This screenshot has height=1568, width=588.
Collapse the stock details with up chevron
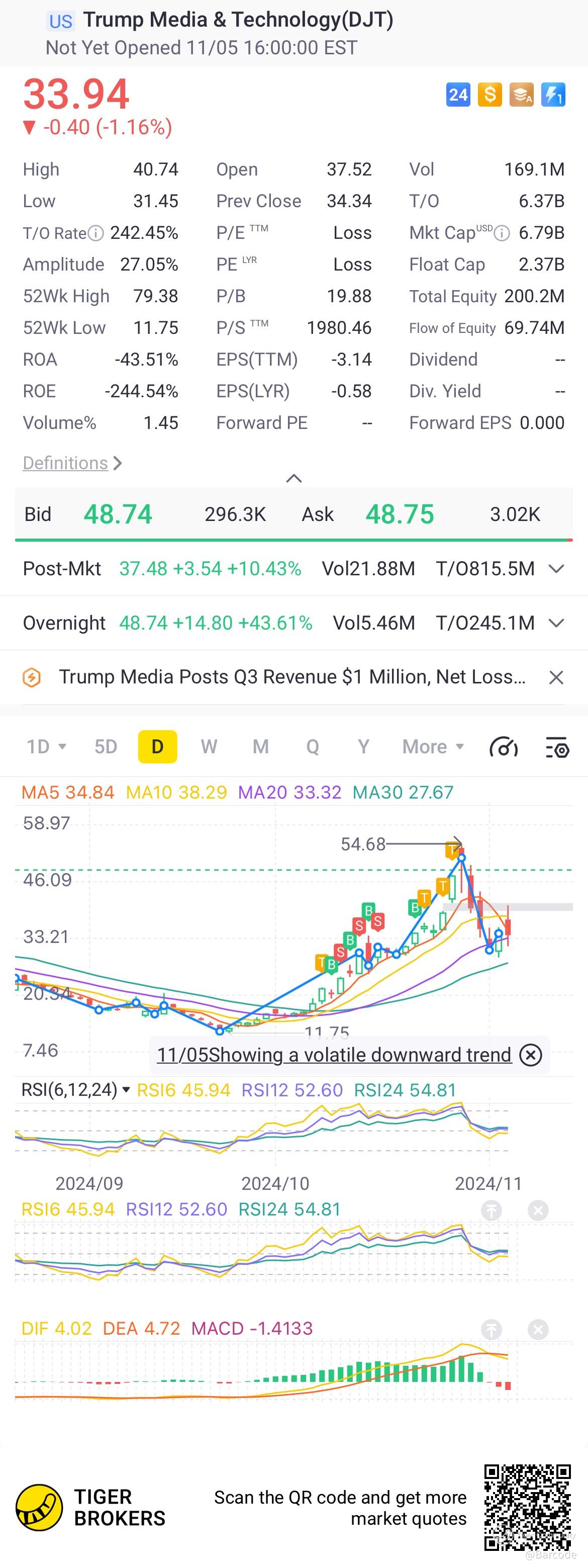tap(293, 478)
